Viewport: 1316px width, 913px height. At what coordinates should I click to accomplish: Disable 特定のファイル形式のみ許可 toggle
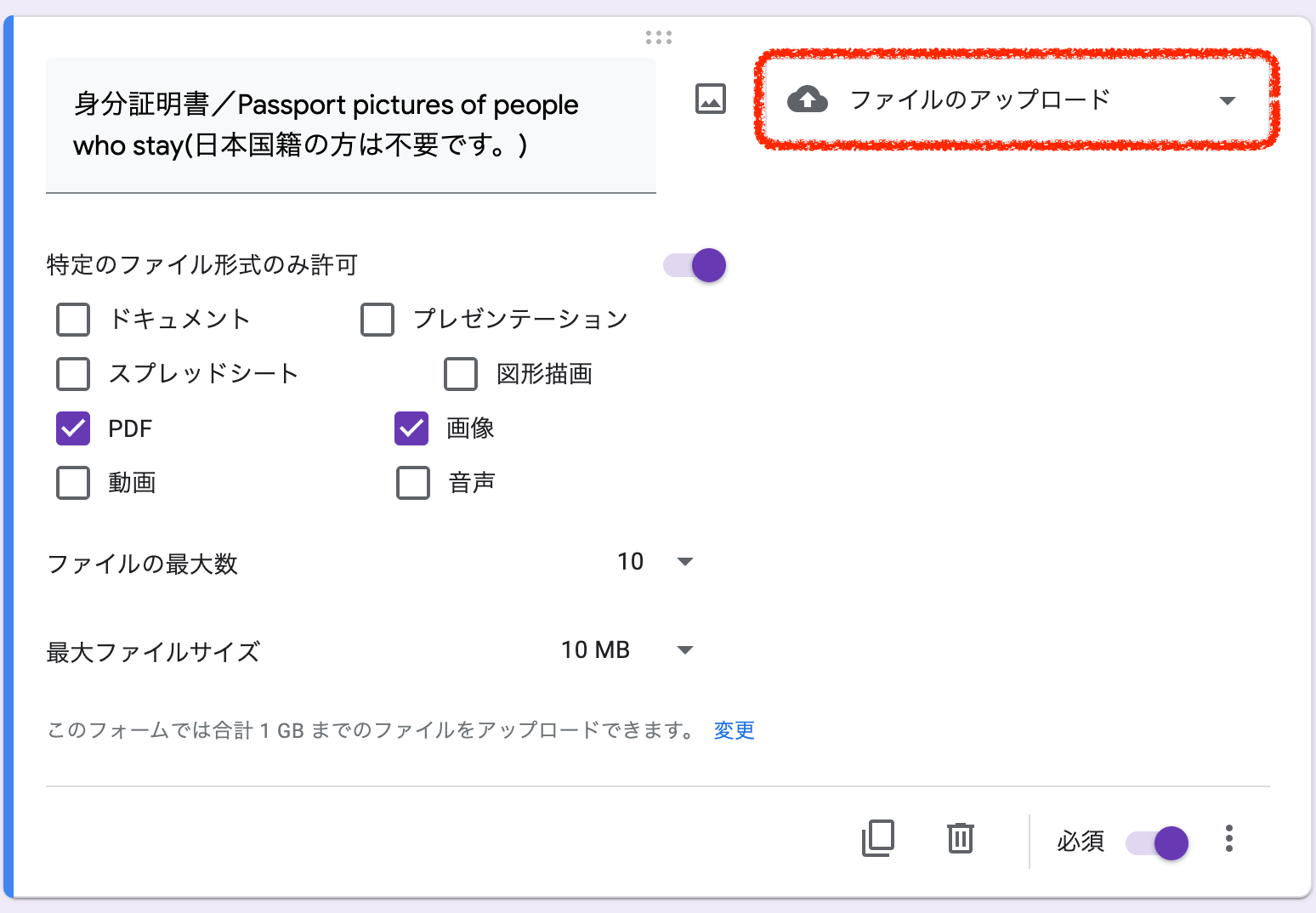[x=695, y=265]
